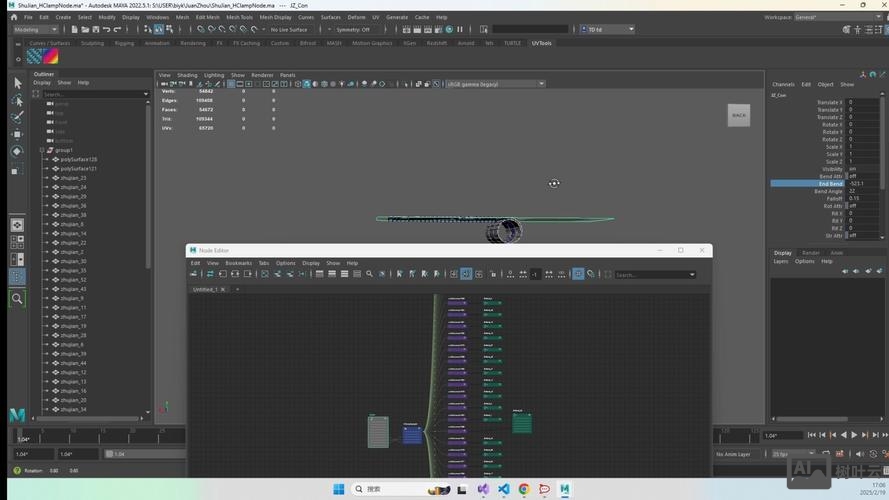This screenshot has width=889, height=500.
Task: Switch to the Rigging shelf tab
Action: pyautogui.click(x=124, y=43)
